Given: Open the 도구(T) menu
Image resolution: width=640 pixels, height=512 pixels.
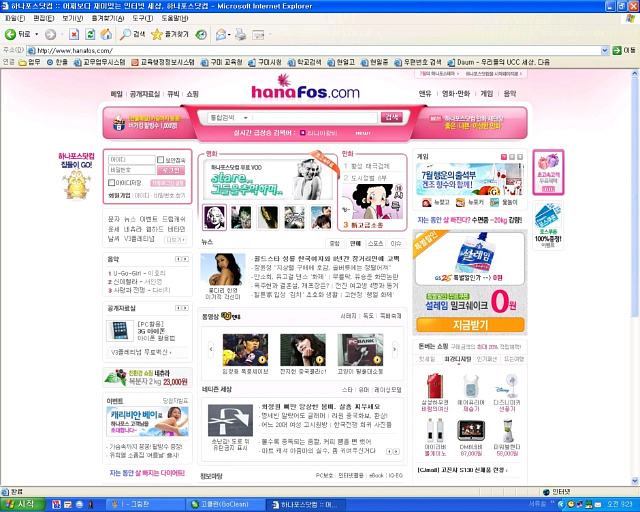Looking at the screenshot, I should point(142,18).
